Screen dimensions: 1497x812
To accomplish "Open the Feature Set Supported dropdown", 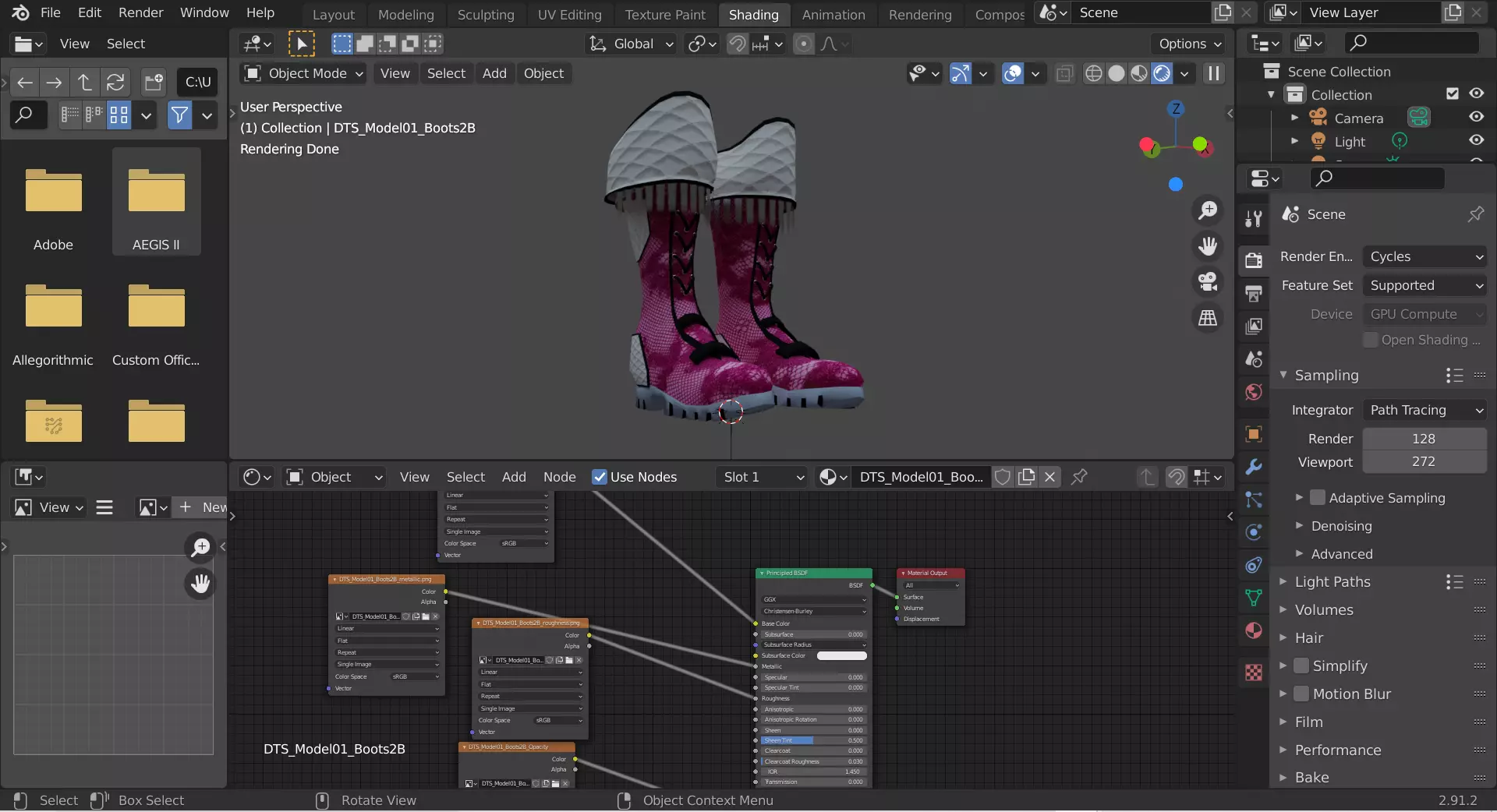I will (x=1424, y=285).
